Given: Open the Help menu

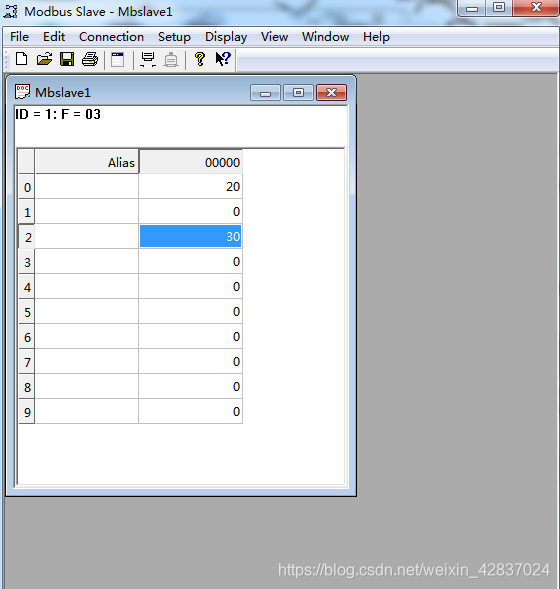Looking at the screenshot, I should pyautogui.click(x=376, y=37).
